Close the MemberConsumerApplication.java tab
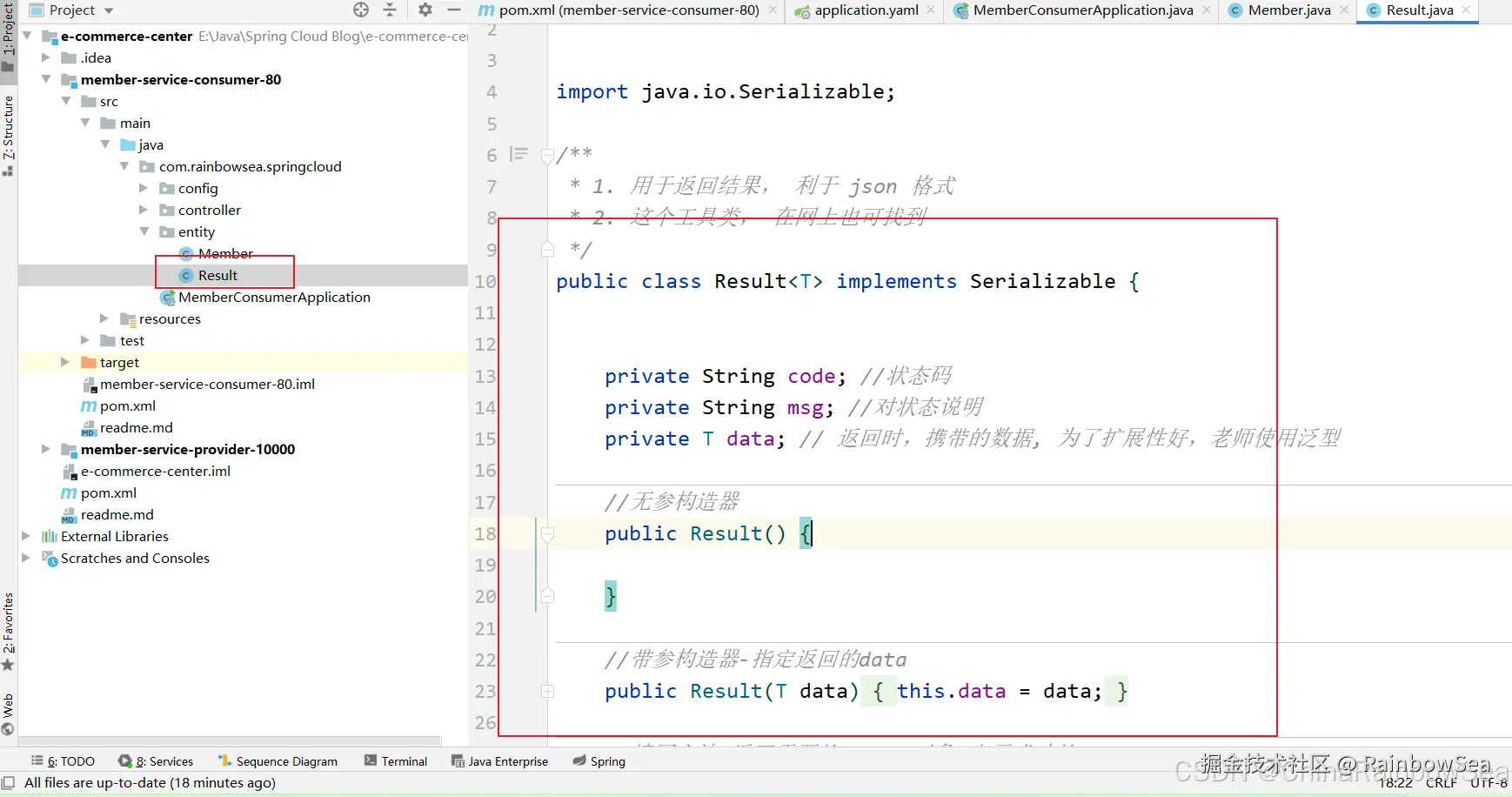The image size is (1512, 797). [1207, 10]
